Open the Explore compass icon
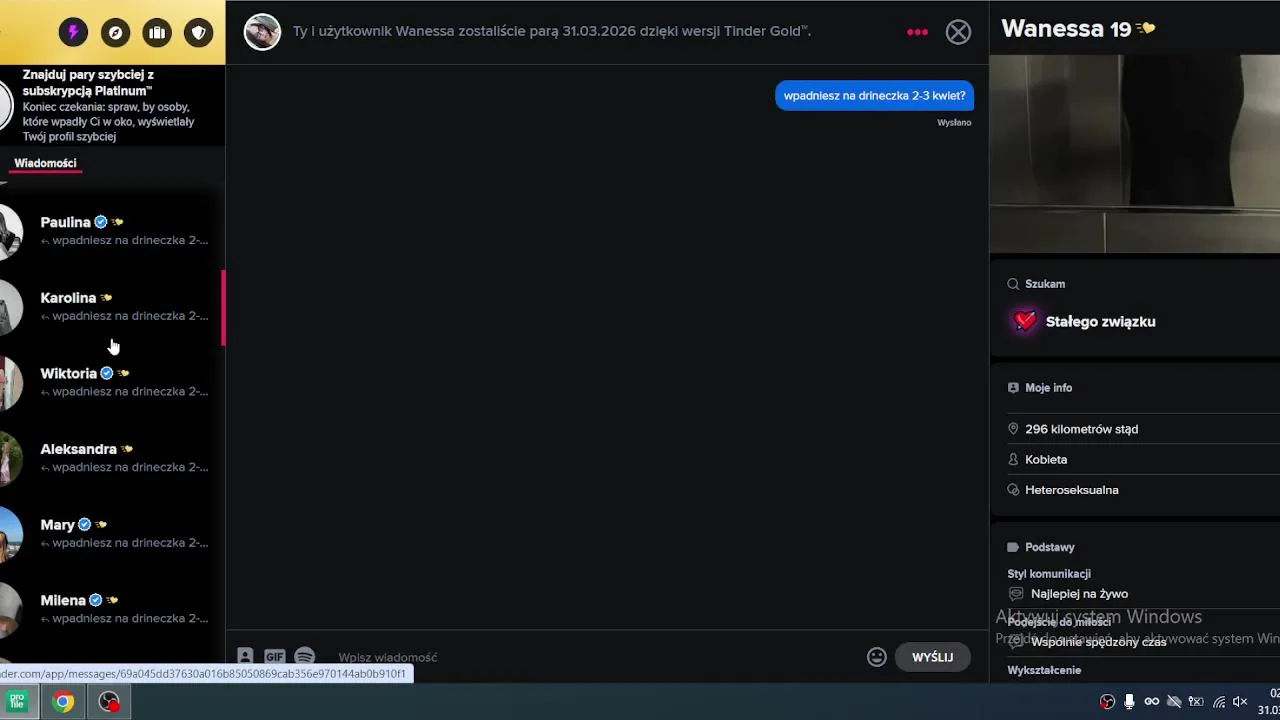The image size is (1280, 720). [115, 33]
